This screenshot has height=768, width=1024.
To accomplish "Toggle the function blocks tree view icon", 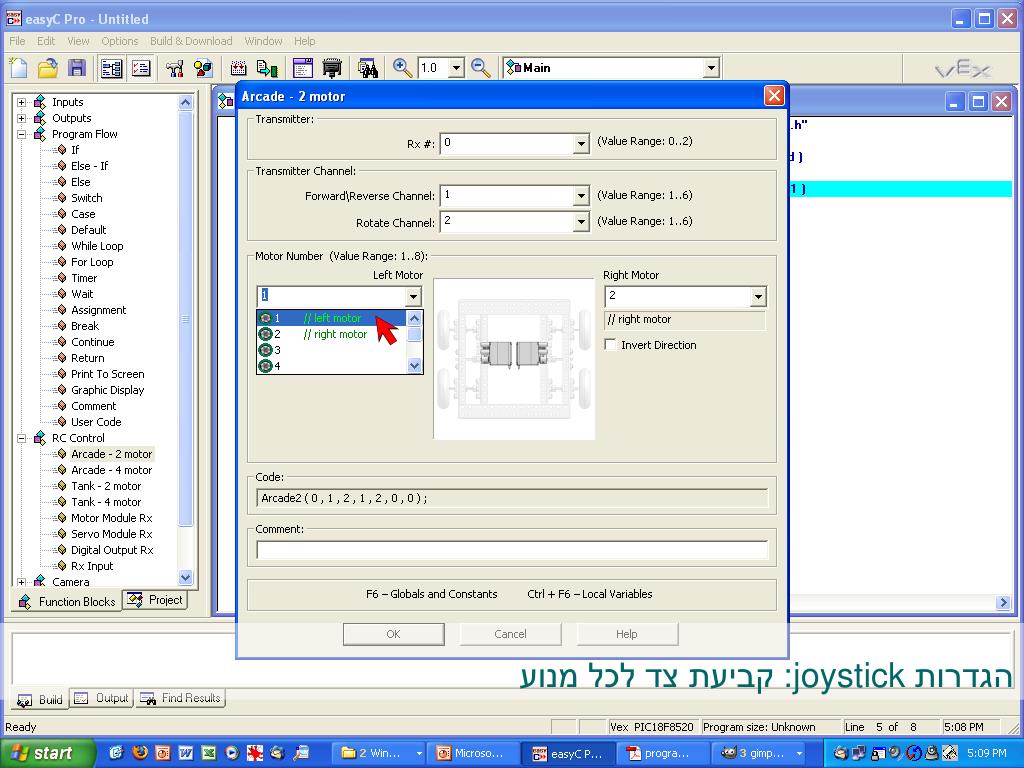I will 112,68.
